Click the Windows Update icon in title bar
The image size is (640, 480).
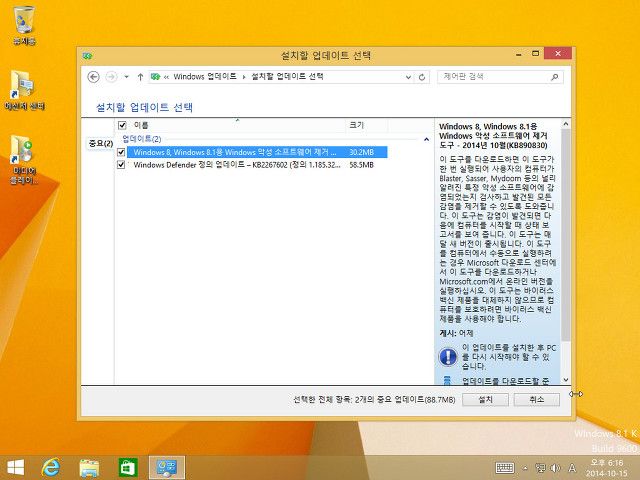pyautogui.click(x=87, y=56)
